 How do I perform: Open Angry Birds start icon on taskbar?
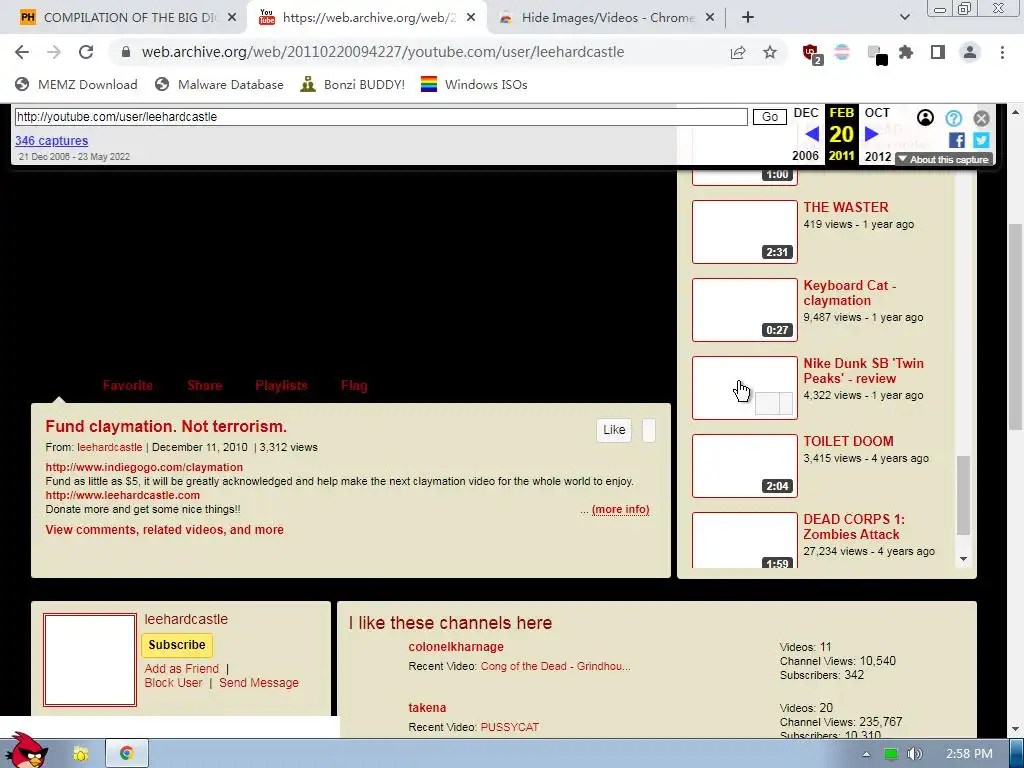pyautogui.click(x=26, y=751)
